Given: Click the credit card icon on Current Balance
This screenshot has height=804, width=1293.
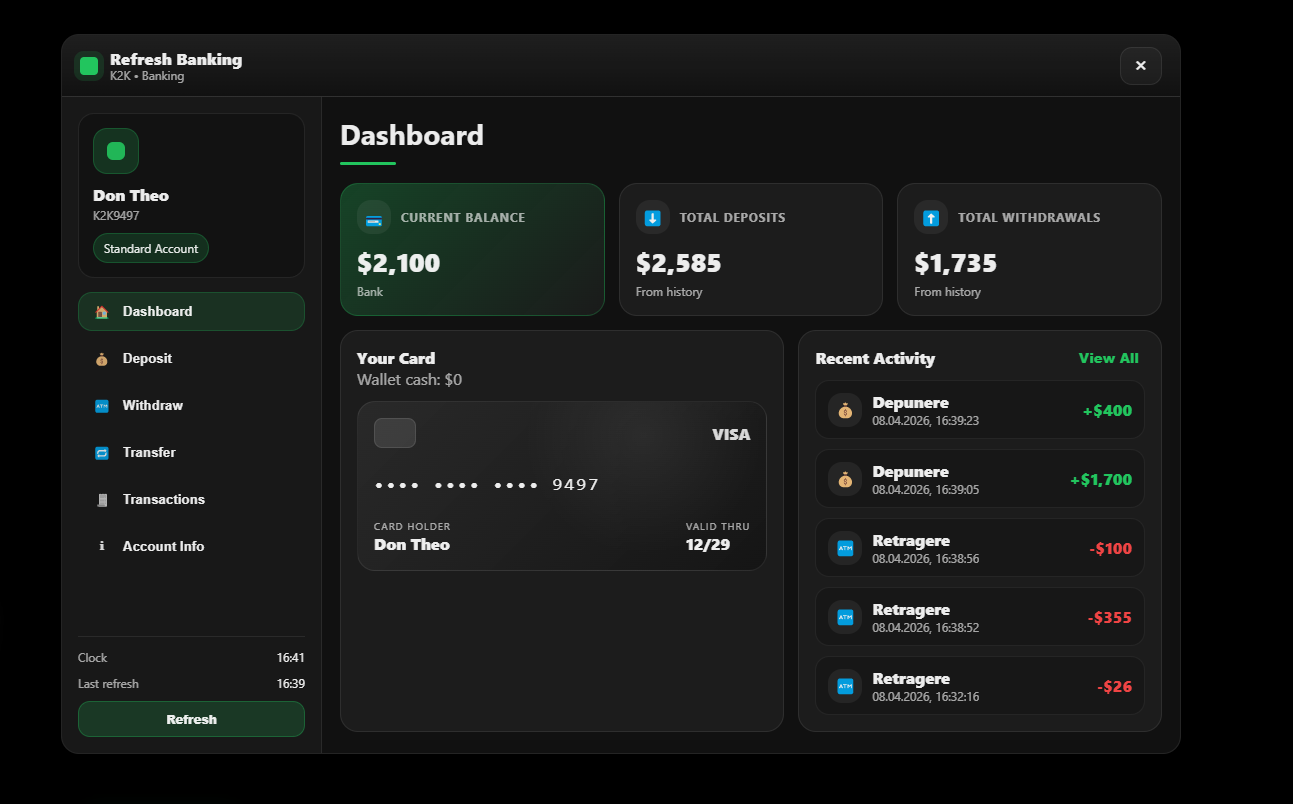Looking at the screenshot, I should 374,218.
